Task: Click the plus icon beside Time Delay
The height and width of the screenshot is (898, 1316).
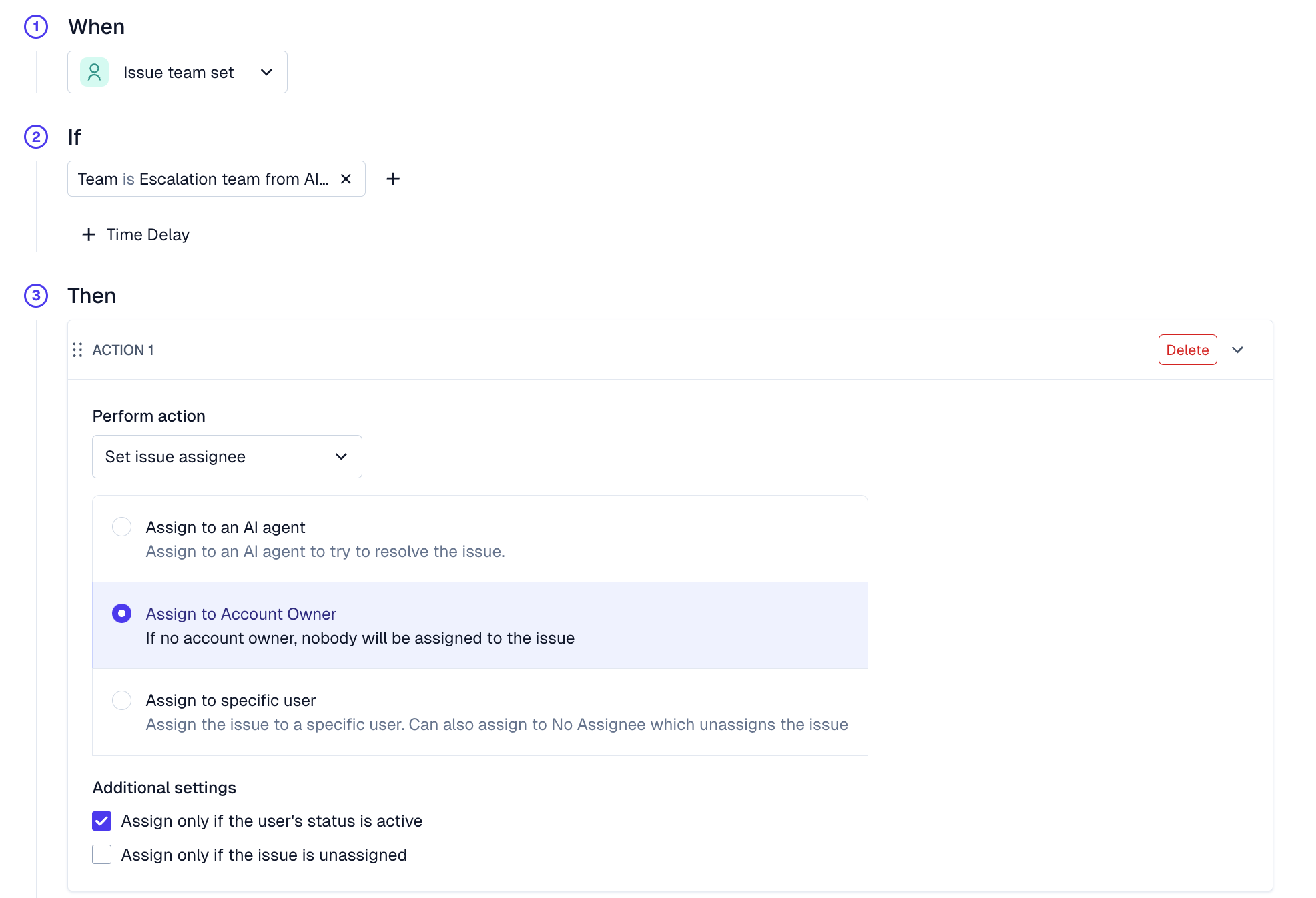Action: [x=89, y=234]
